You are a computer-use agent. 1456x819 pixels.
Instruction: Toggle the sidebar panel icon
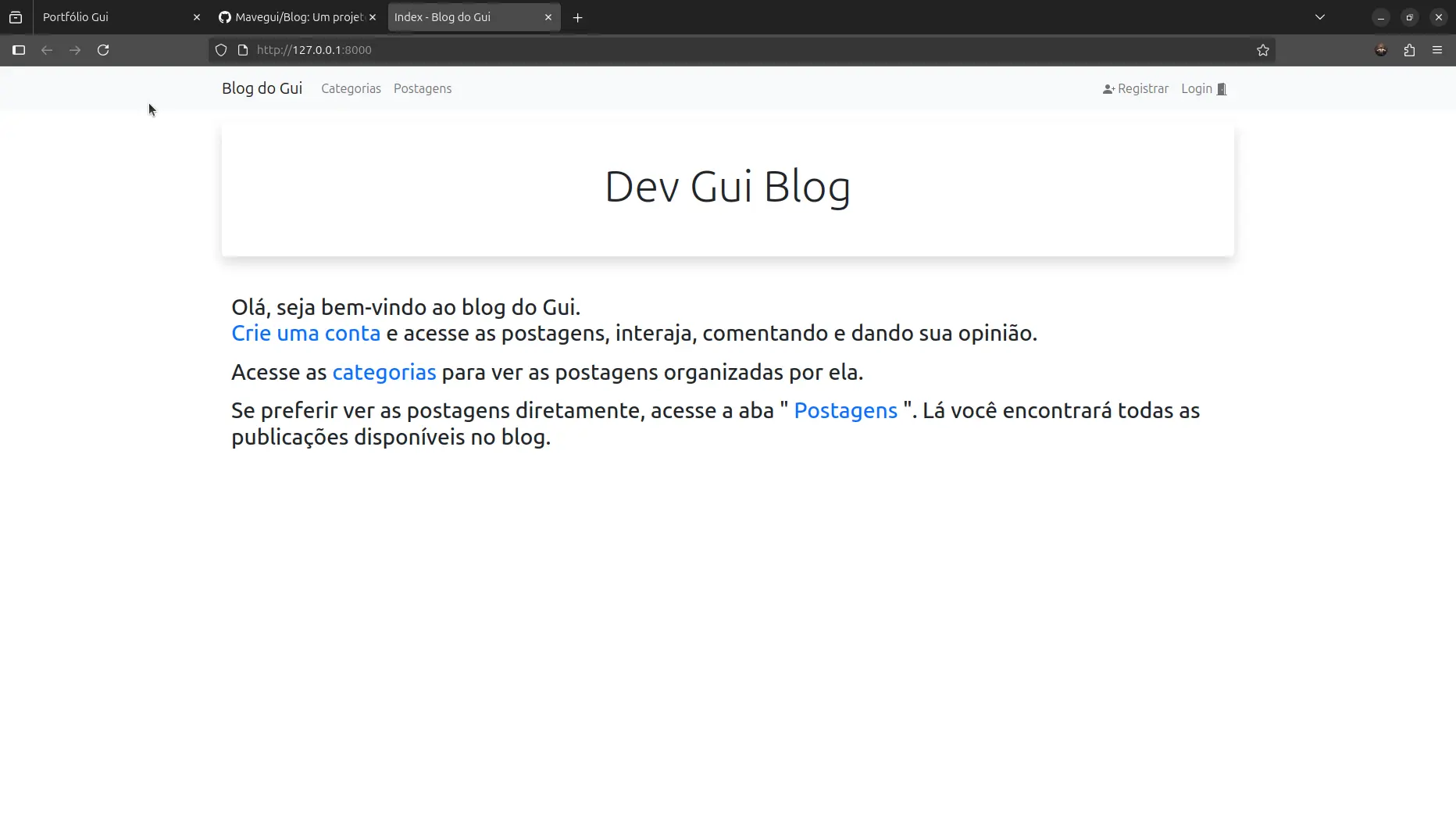pos(19,50)
